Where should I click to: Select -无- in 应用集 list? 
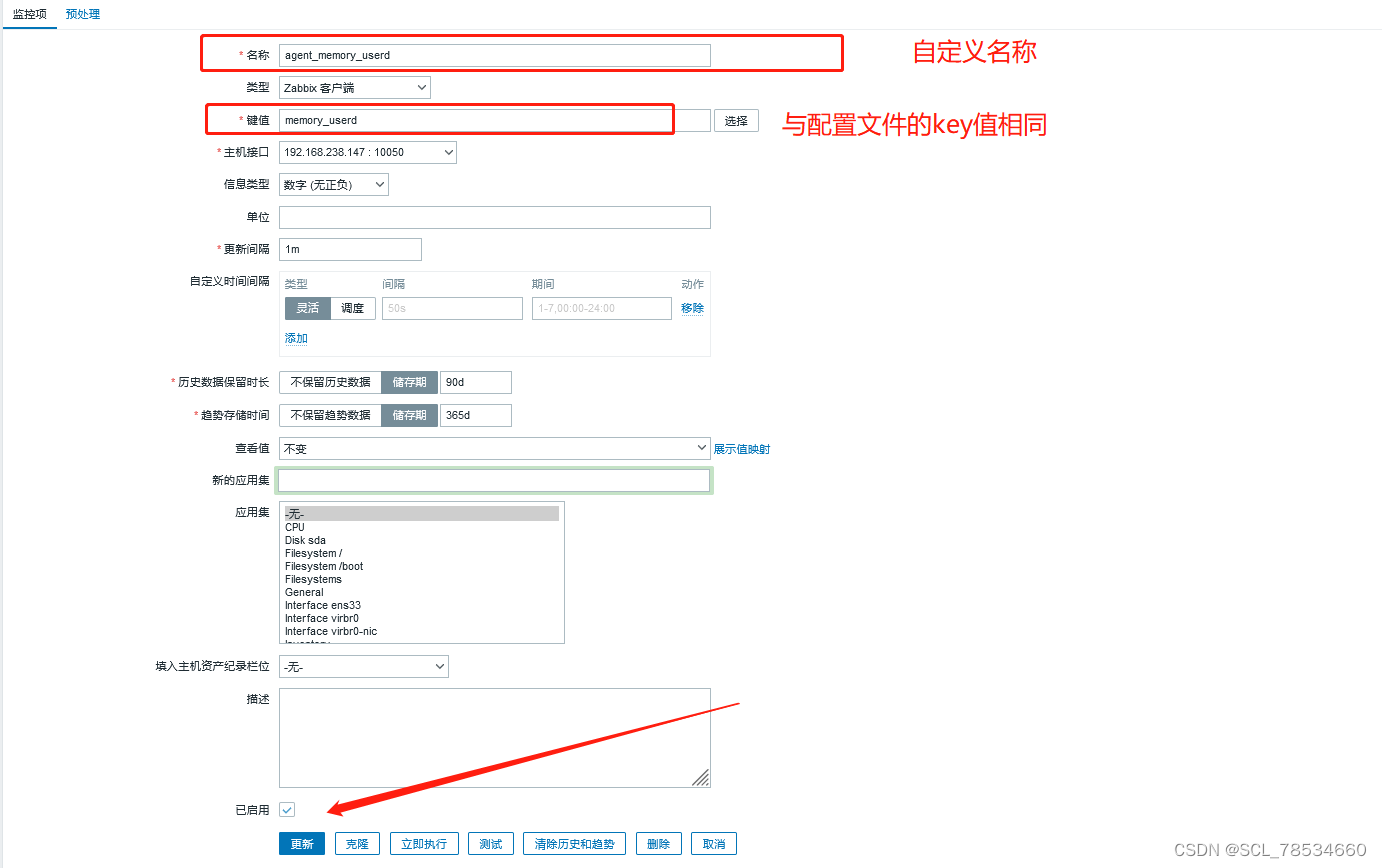421,514
